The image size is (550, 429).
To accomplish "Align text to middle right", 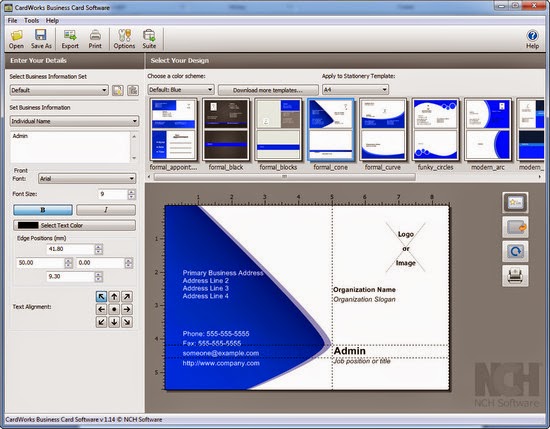I will coord(127,309).
